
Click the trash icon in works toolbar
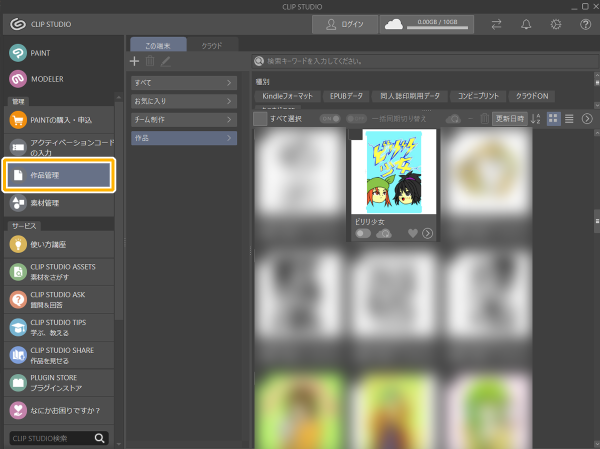[x=484, y=119]
